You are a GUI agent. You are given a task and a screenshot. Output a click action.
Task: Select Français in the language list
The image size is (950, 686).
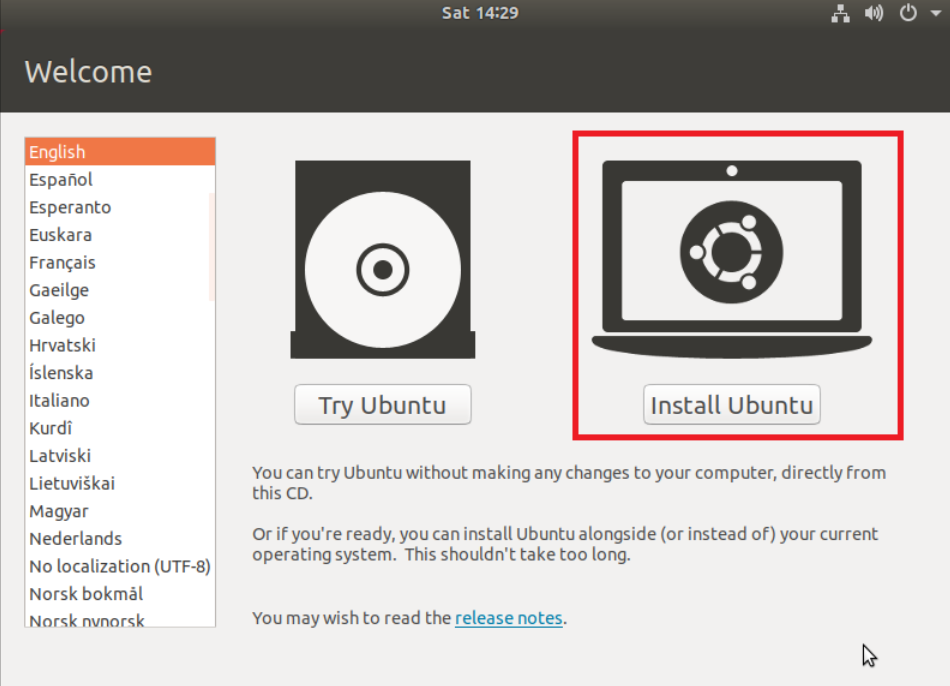[x=120, y=262]
